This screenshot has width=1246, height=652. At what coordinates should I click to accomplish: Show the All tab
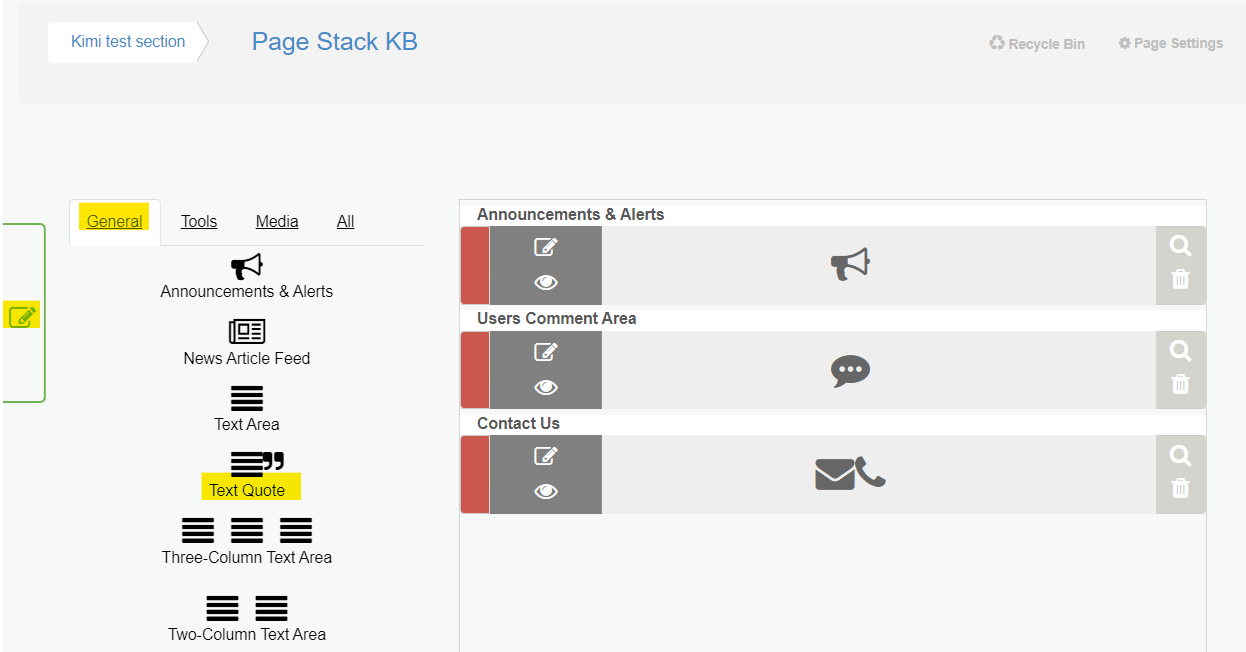(346, 222)
